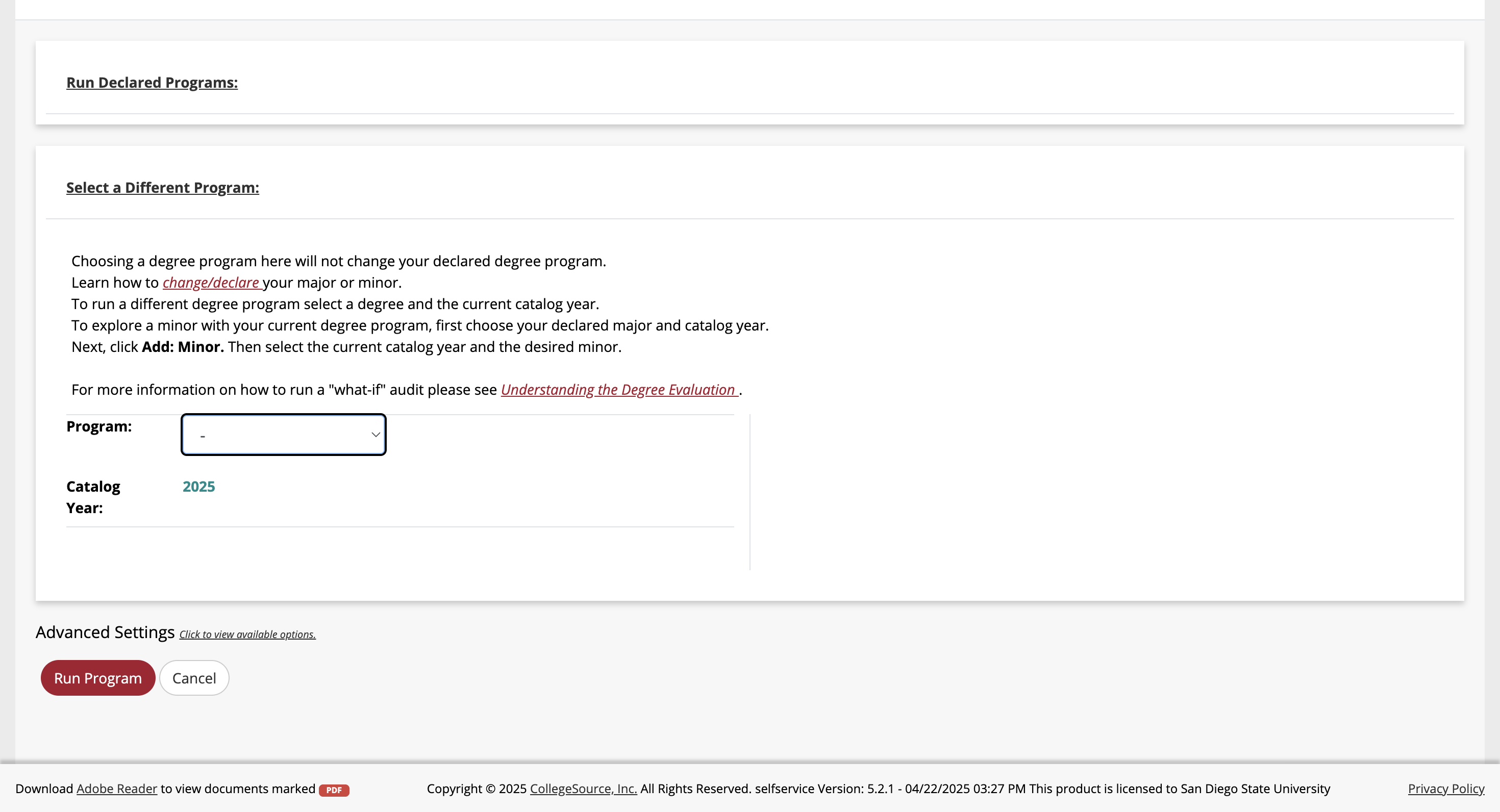The image size is (1500, 812).
Task: Open the Adobe Reader download link
Action: (x=115, y=789)
